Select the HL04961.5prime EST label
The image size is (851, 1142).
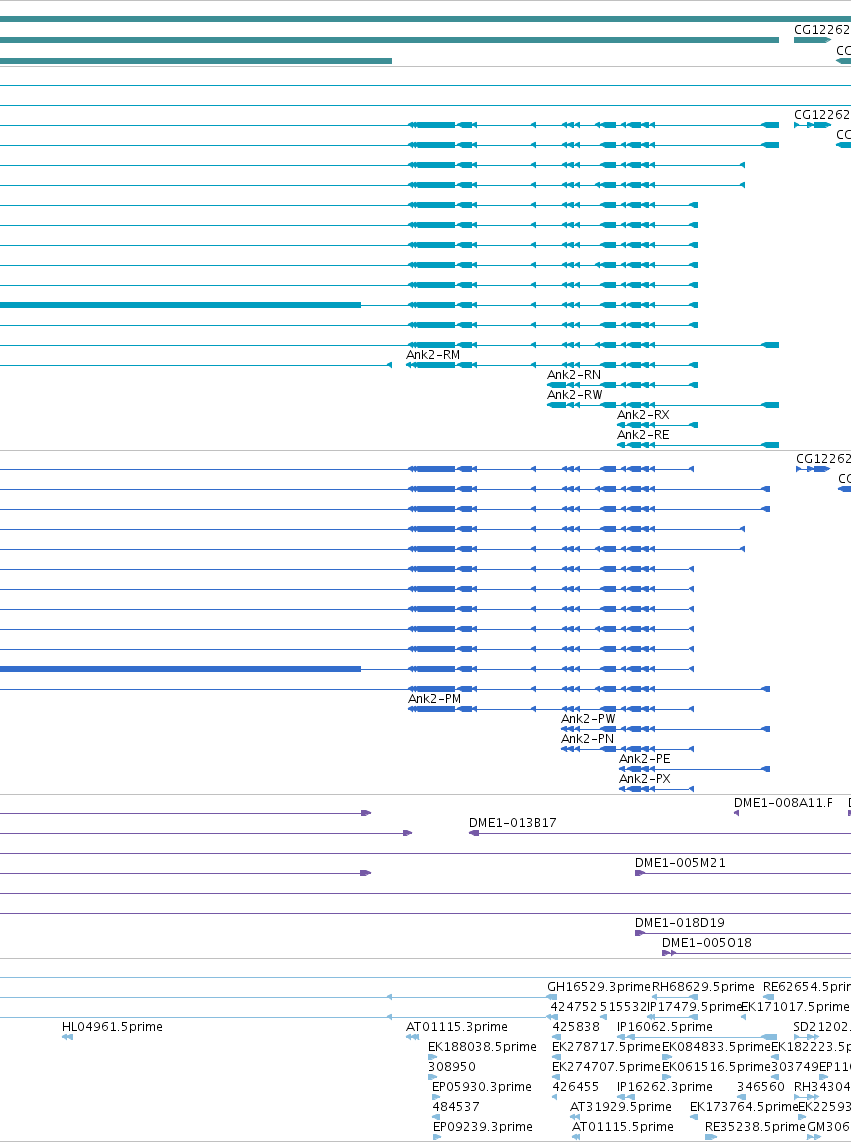112,1026
